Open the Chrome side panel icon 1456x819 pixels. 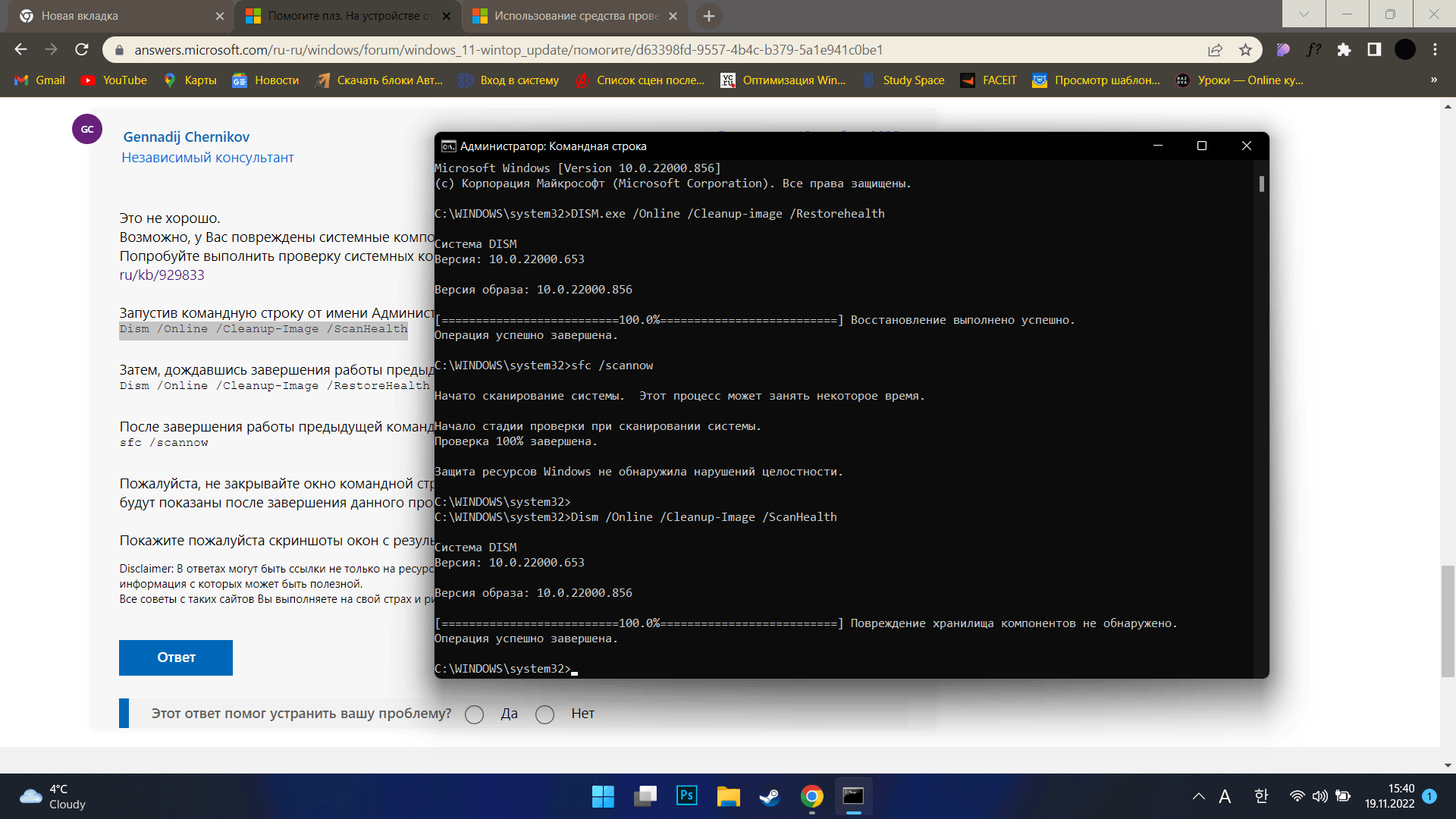[1374, 49]
